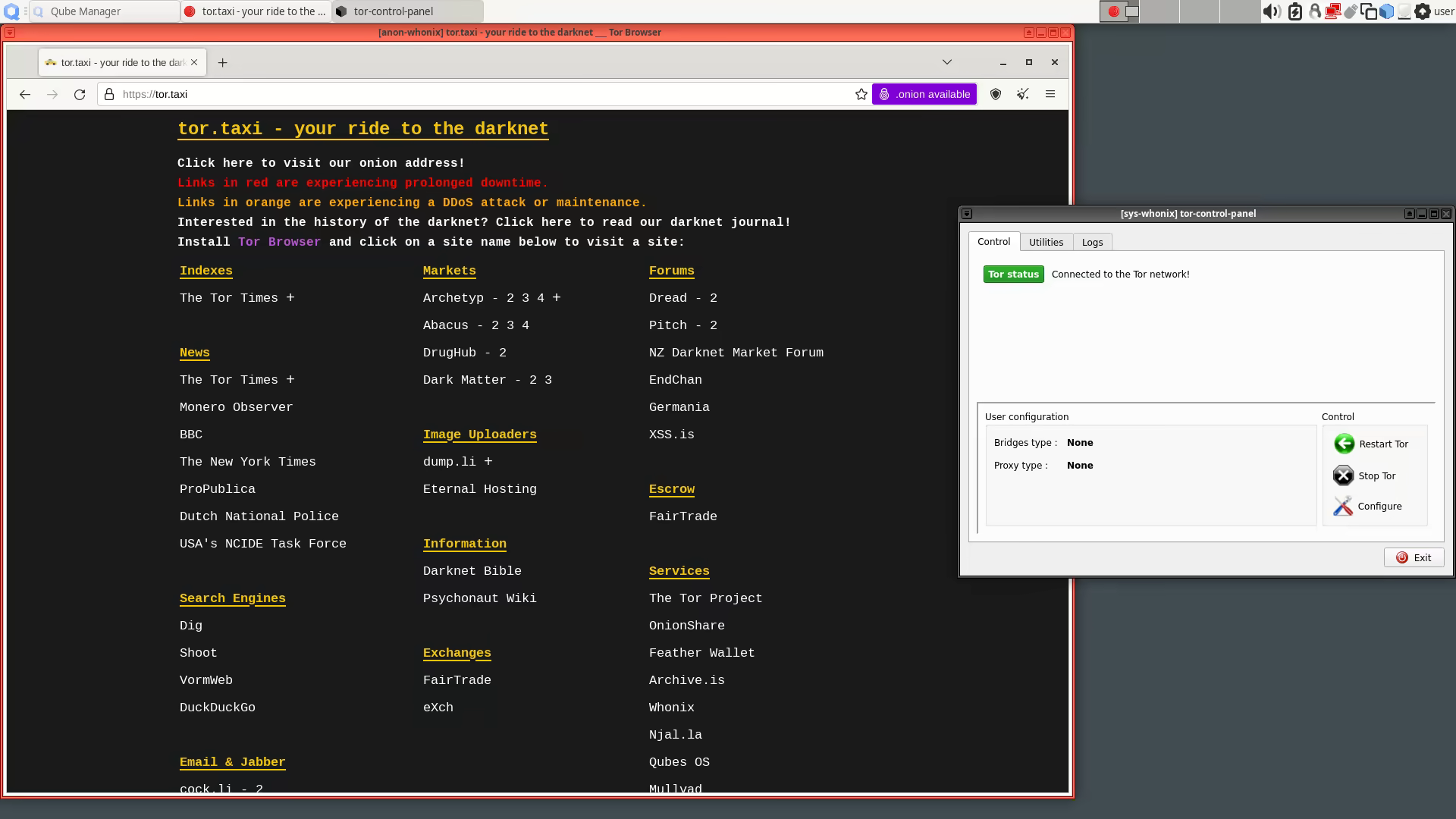The image size is (1456, 819).
Task: Expand plus next to News Tor Times
Action: (290, 380)
